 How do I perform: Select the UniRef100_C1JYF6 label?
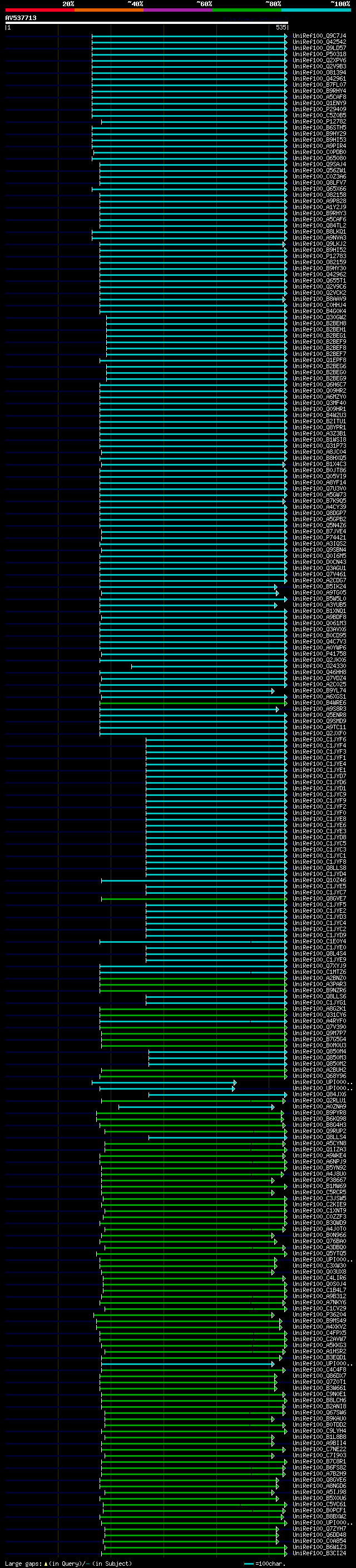[319, 740]
